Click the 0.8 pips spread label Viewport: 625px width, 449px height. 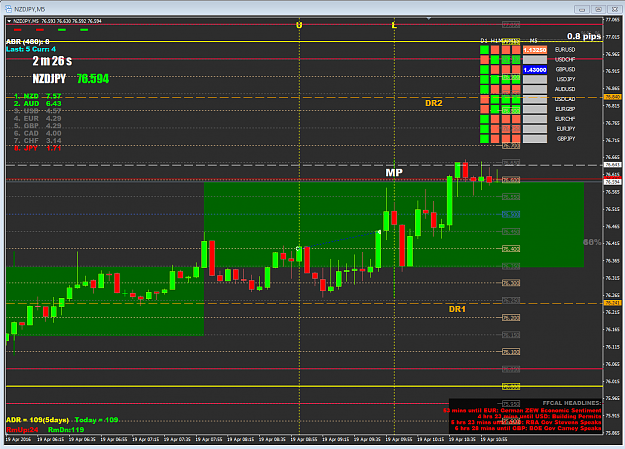click(x=584, y=36)
